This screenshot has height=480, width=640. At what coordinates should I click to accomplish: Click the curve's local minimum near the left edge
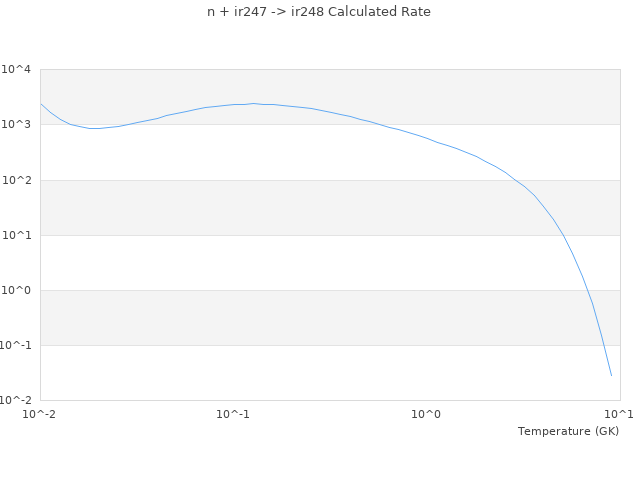(x=95, y=128)
